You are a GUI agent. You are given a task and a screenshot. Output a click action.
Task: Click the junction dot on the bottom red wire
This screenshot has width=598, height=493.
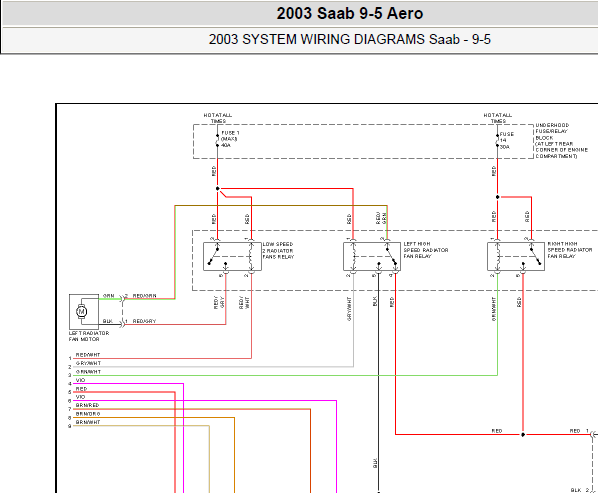coord(523,434)
